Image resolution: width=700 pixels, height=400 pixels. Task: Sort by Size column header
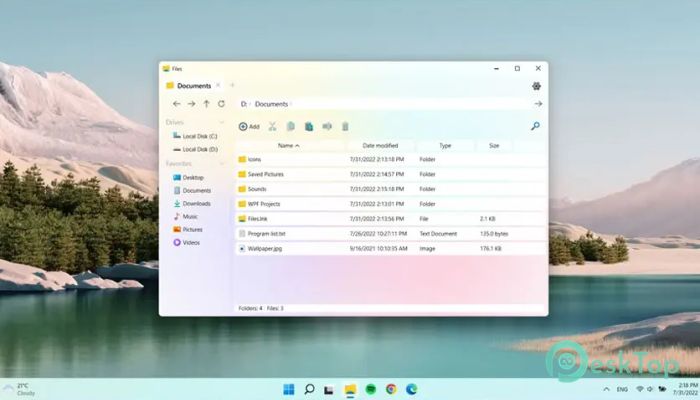point(494,146)
